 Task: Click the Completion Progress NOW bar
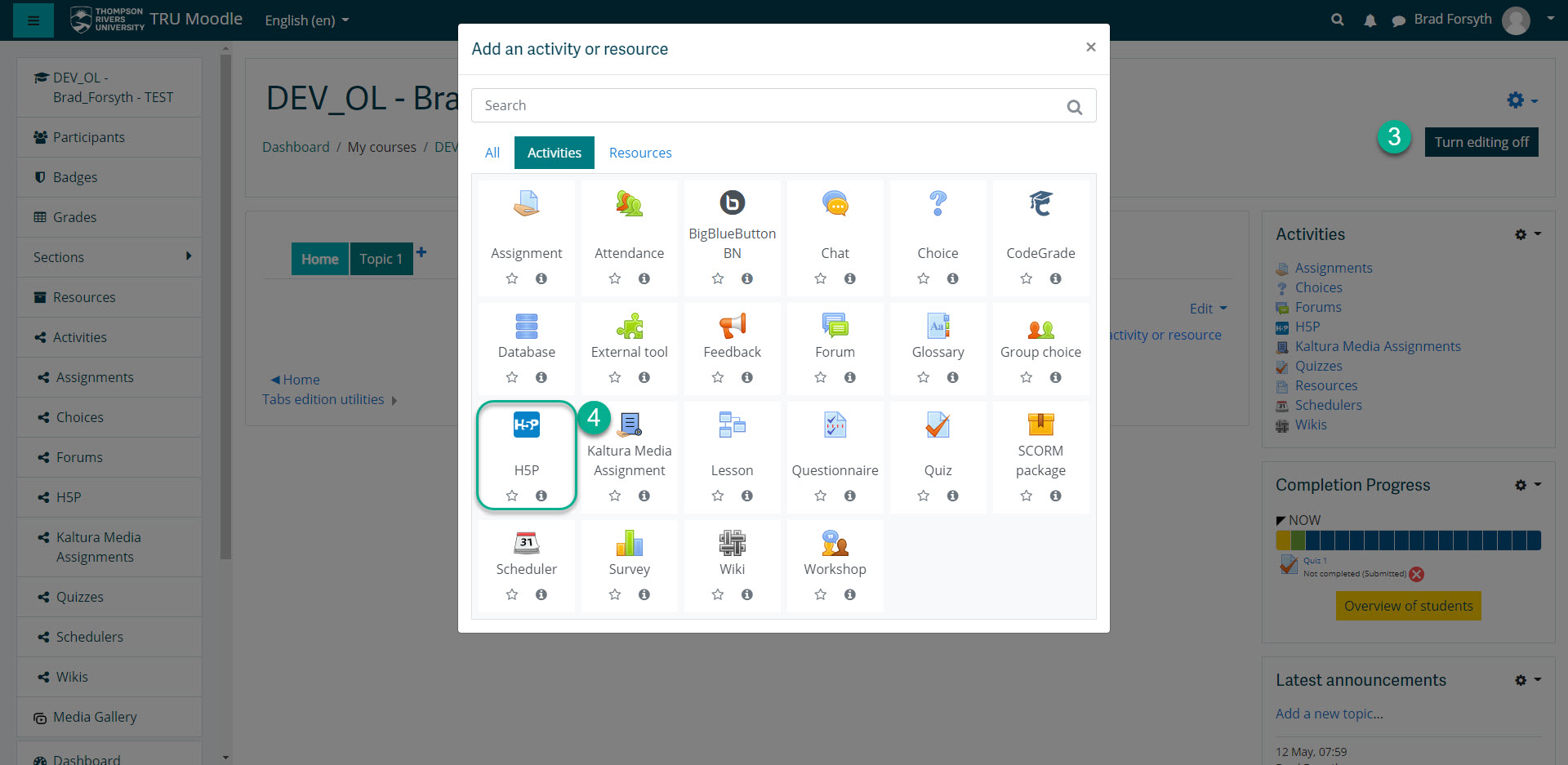(1407, 540)
